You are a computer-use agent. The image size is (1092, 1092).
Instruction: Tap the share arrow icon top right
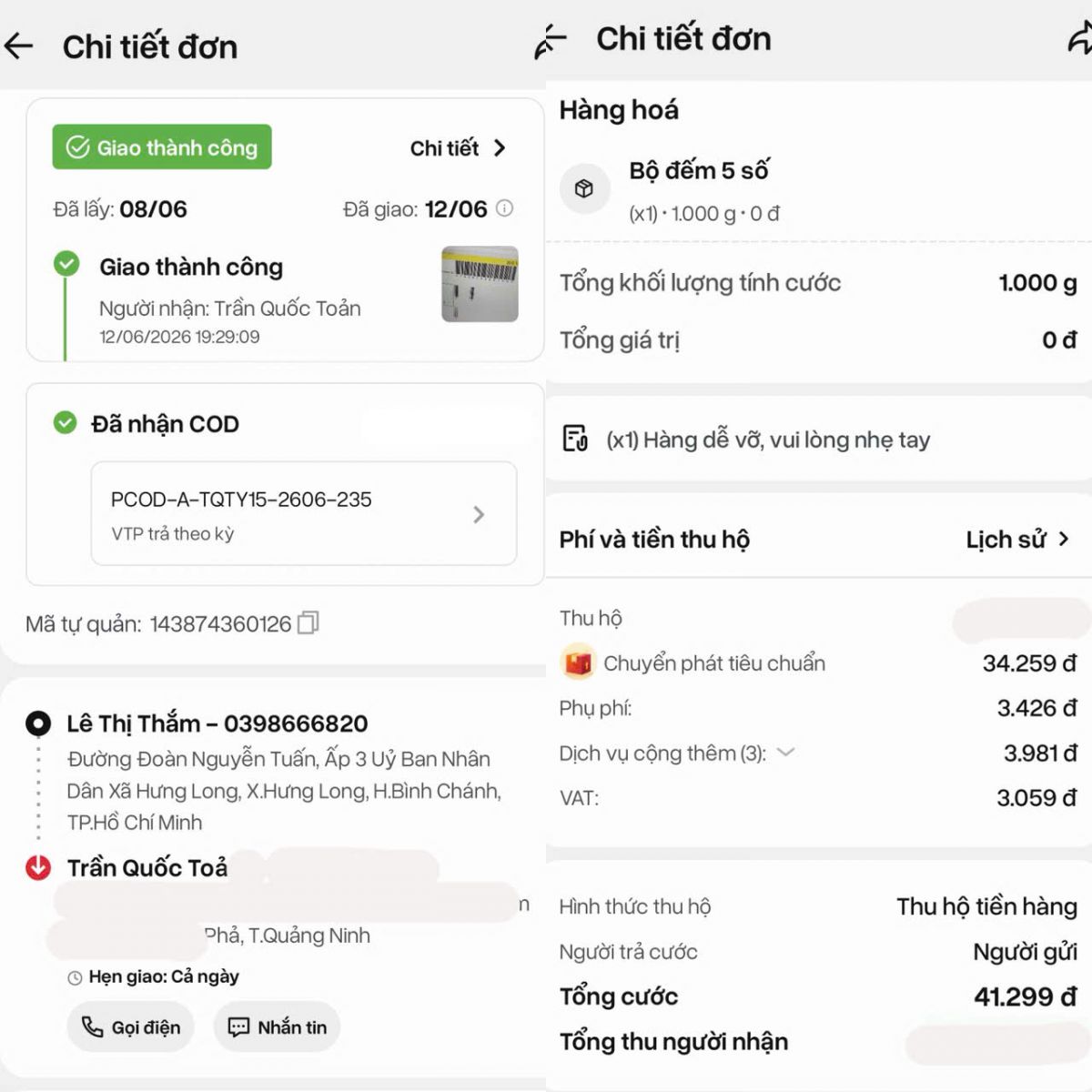pyautogui.click(x=1079, y=39)
